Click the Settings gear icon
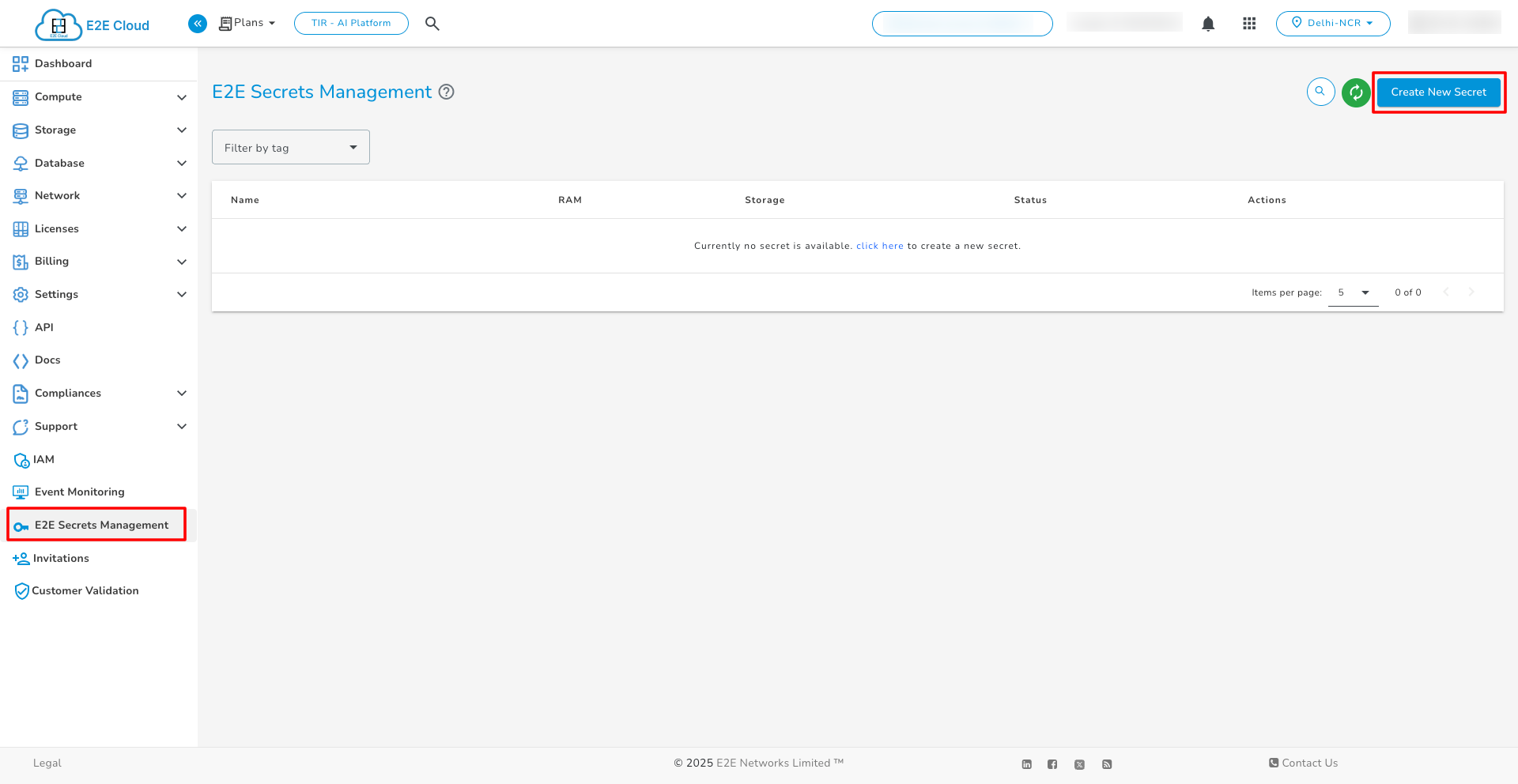 pos(21,295)
